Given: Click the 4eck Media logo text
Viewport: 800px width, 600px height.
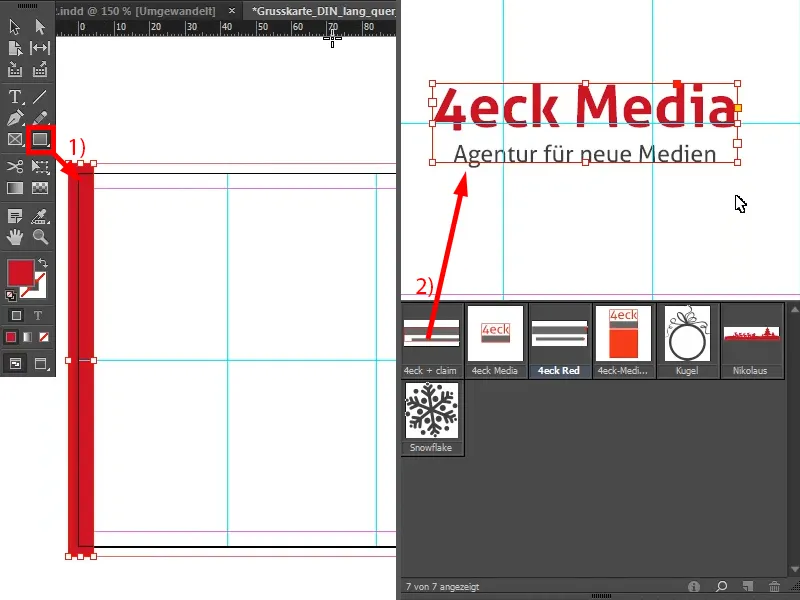Looking at the screenshot, I should click(584, 107).
